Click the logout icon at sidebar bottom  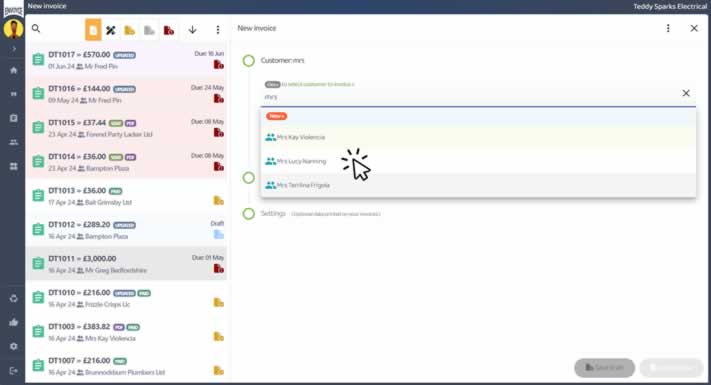(x=14, y=371)
